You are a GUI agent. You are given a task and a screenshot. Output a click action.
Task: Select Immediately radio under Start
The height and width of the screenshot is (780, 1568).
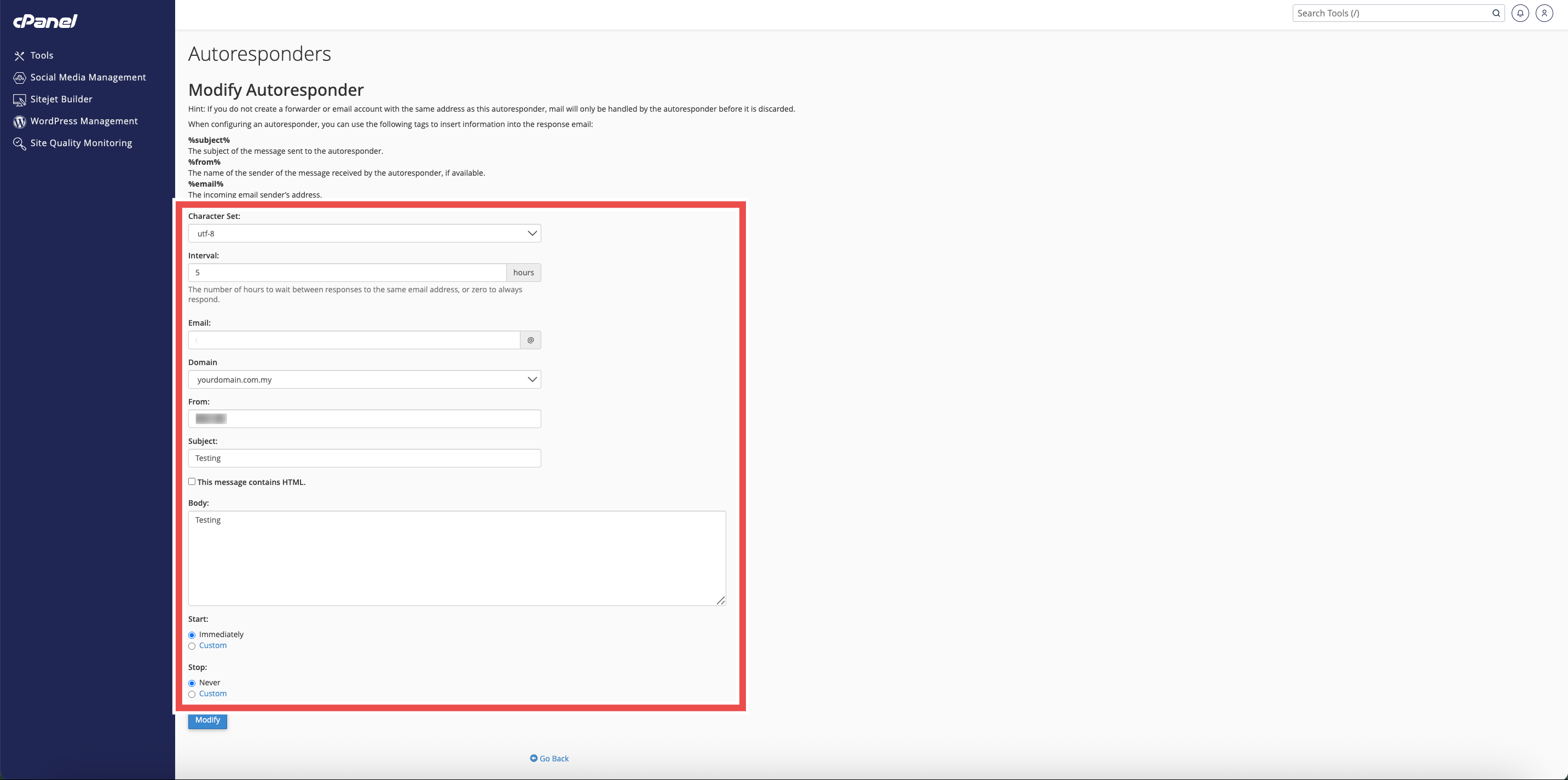pos(192,635)
